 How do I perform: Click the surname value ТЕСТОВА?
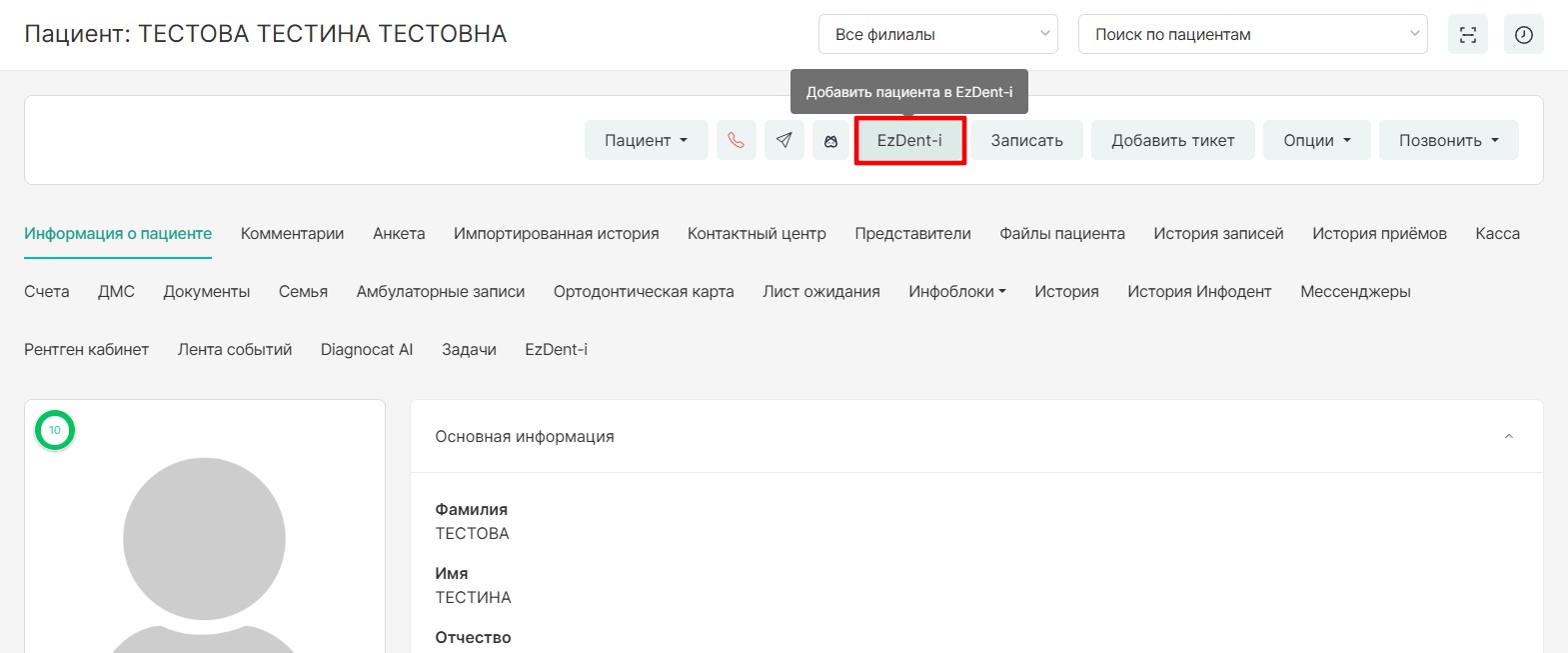(x=472, y=533)
